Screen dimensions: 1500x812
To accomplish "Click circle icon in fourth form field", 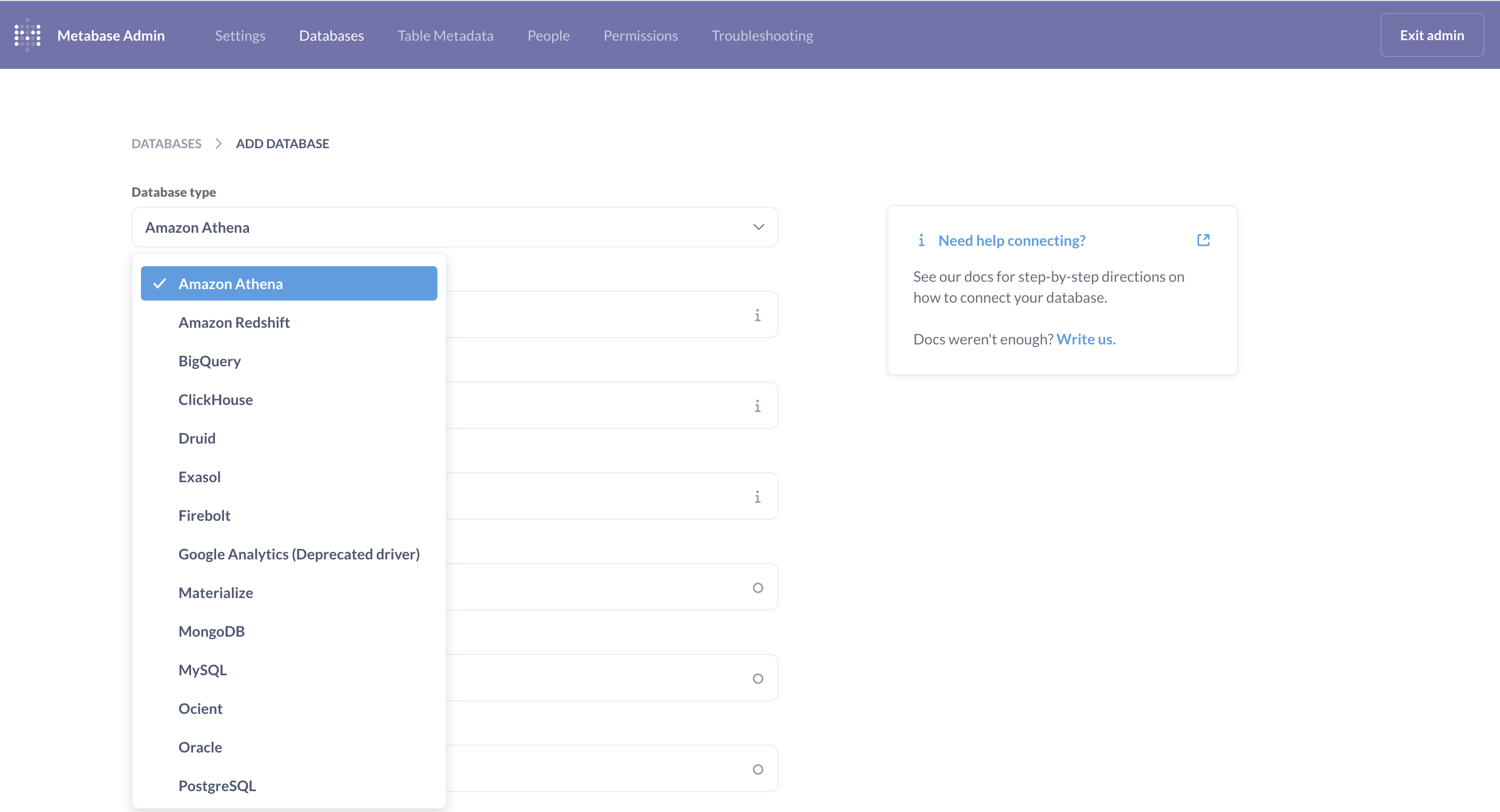I will (758, 587).
